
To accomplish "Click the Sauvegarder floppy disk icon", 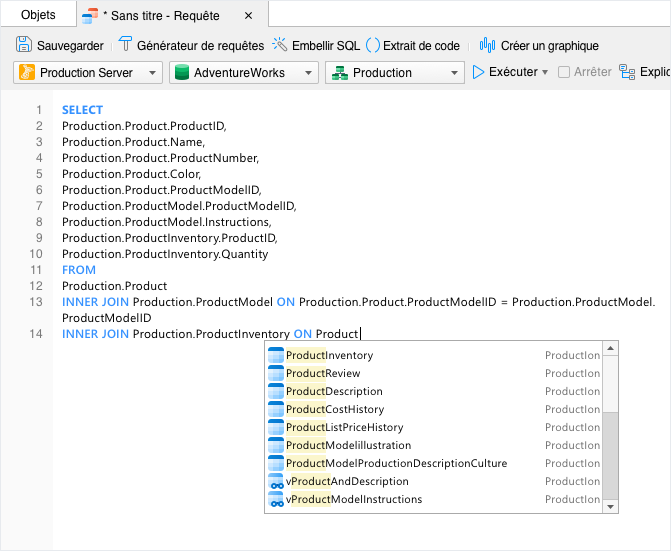I will [24, 44].
